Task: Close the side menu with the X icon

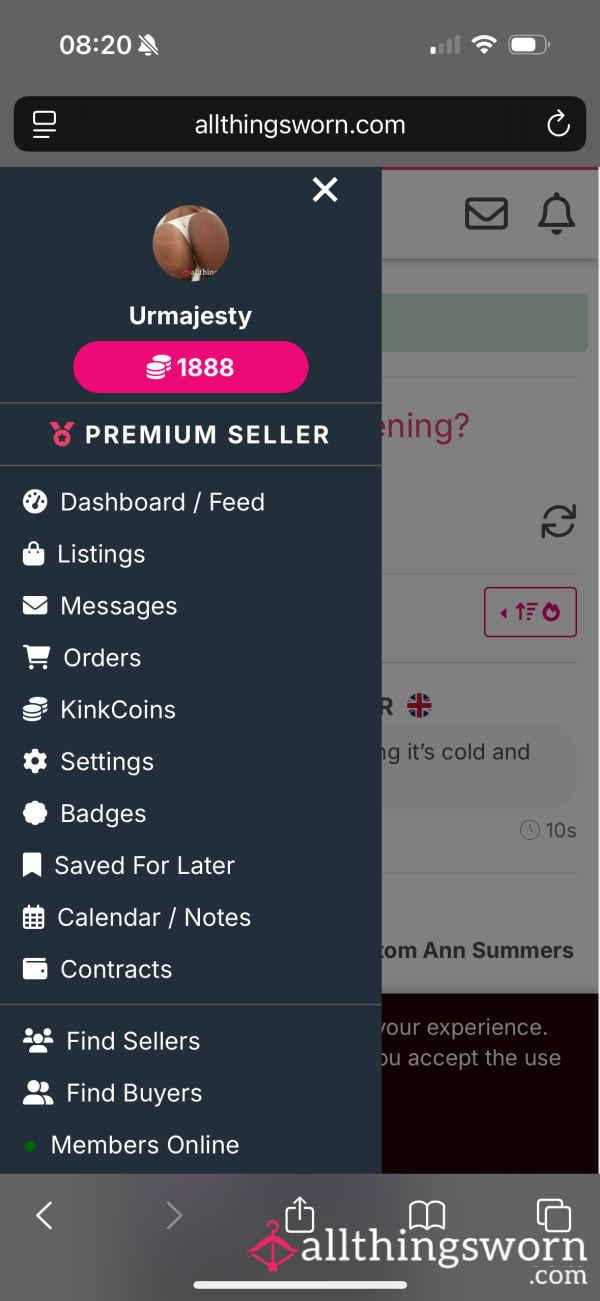Action: point(325,189)
